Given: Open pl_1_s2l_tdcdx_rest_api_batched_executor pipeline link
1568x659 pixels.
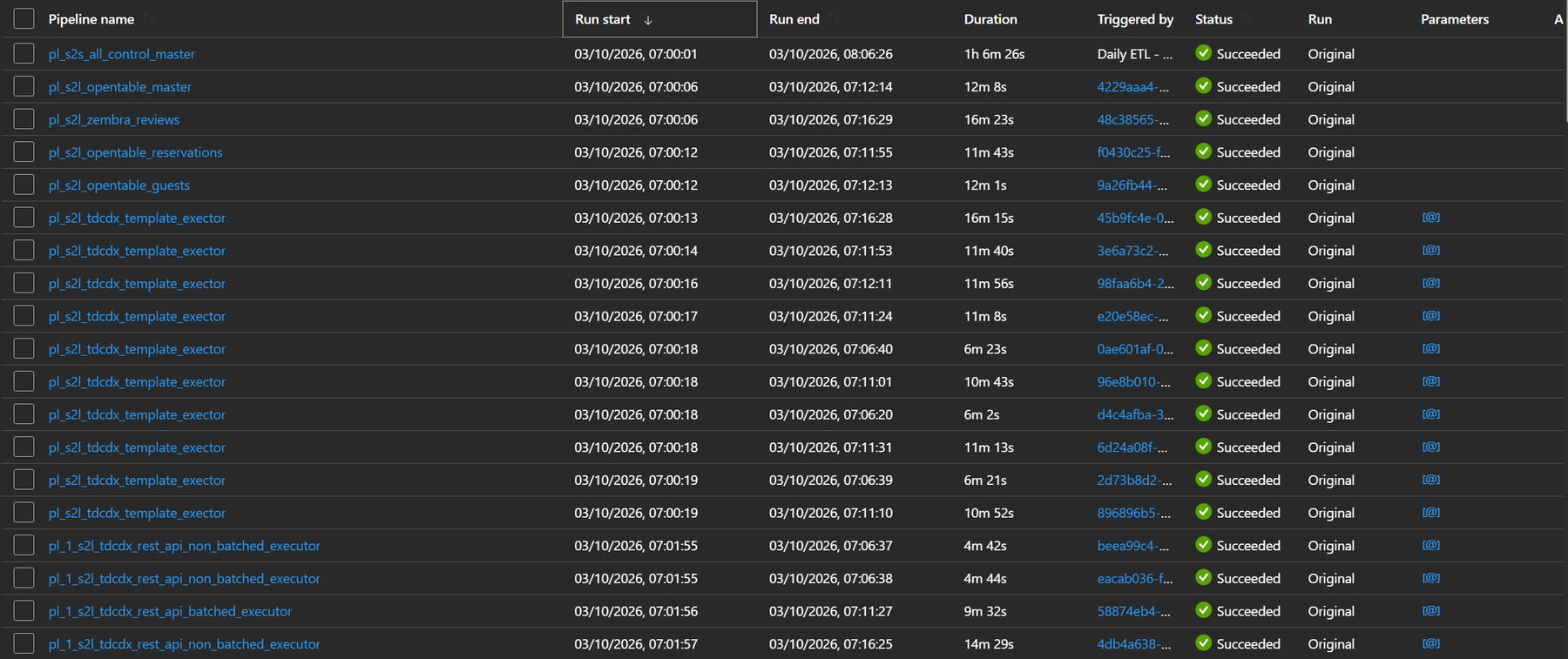Looking at the screenshot, I should point(170,612).
